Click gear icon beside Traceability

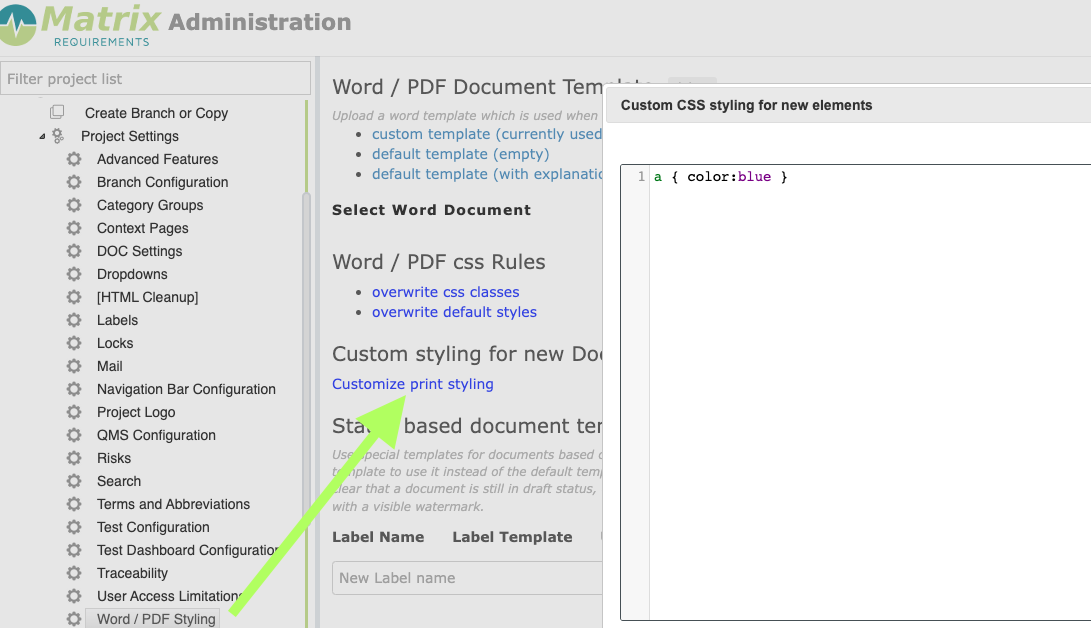74,572
